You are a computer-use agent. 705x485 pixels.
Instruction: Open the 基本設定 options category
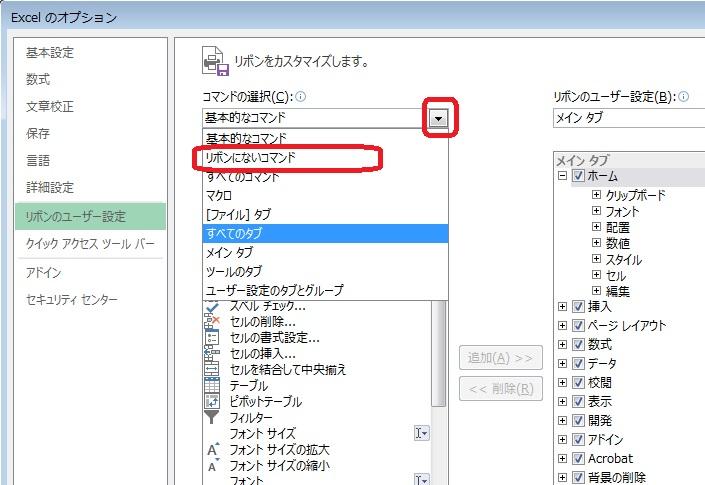click(90, 53)
